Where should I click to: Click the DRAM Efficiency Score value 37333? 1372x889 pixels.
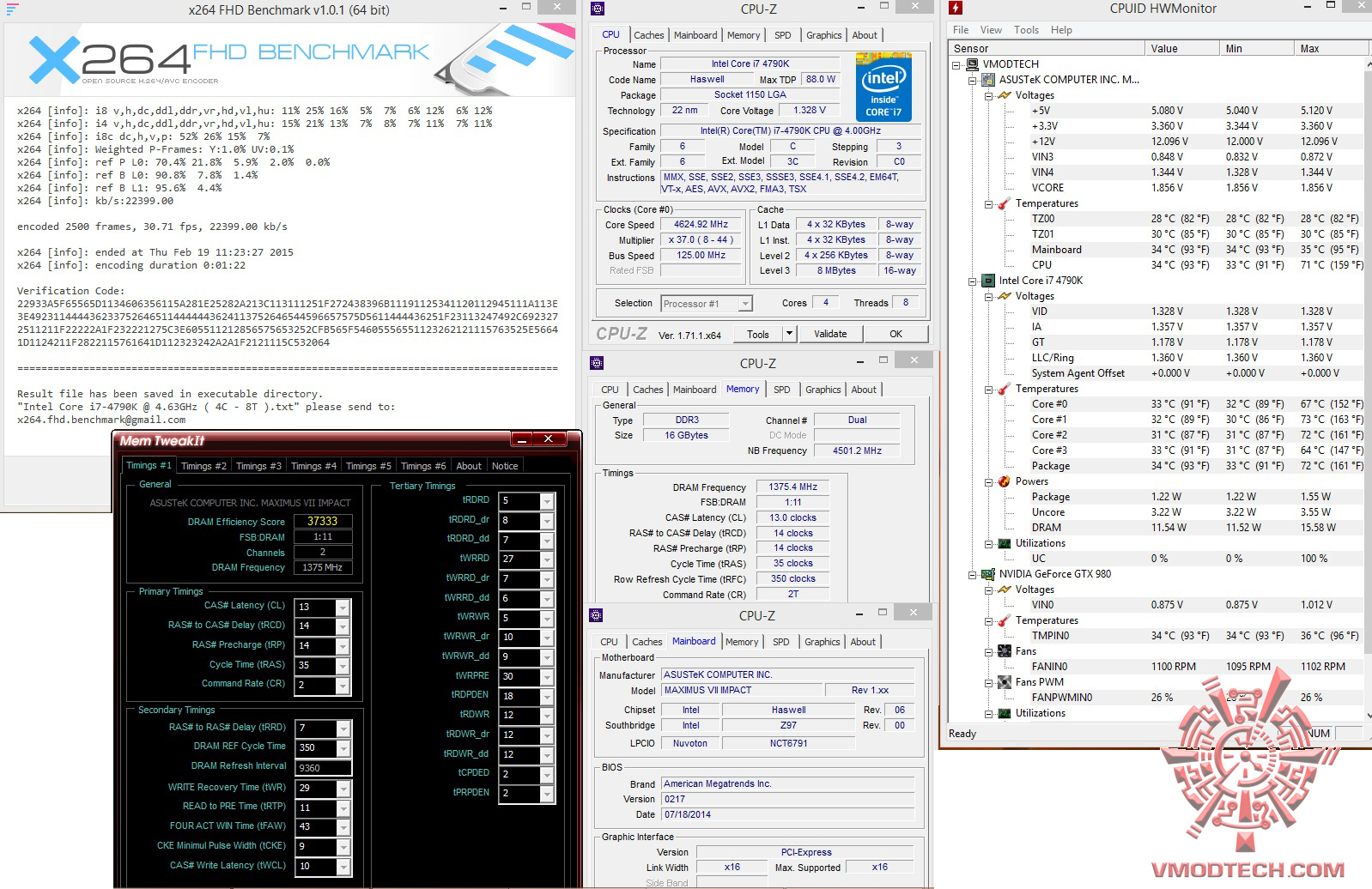tap(322, 521)
